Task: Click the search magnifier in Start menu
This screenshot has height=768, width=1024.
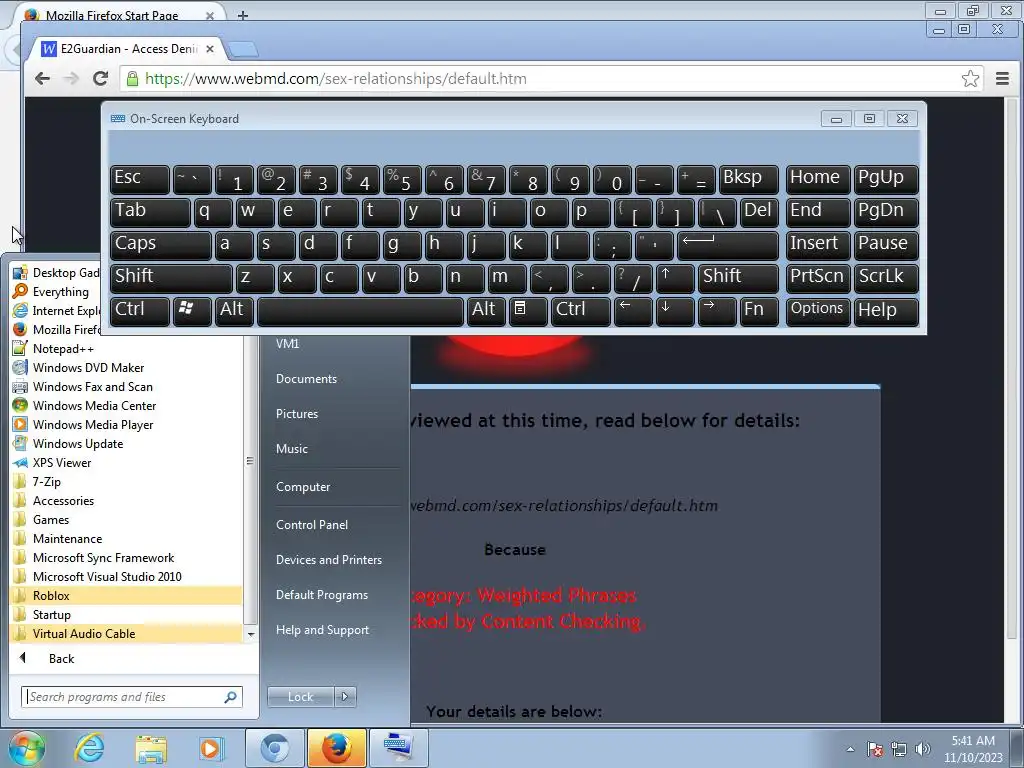Action: coord(230,697)
